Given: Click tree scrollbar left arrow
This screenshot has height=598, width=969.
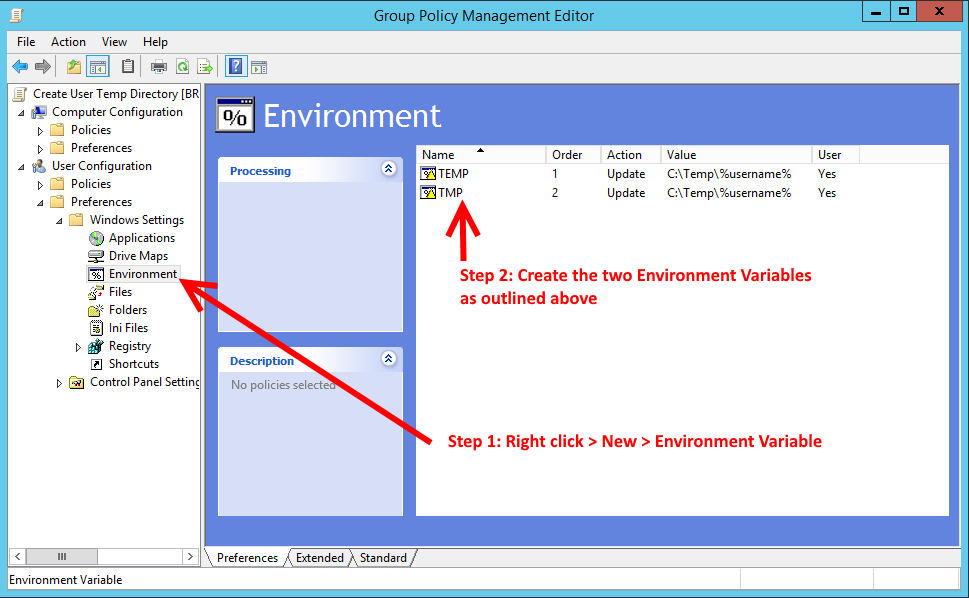Looking at the screenshot, I should pyautogui.click(x=17, y=557).
